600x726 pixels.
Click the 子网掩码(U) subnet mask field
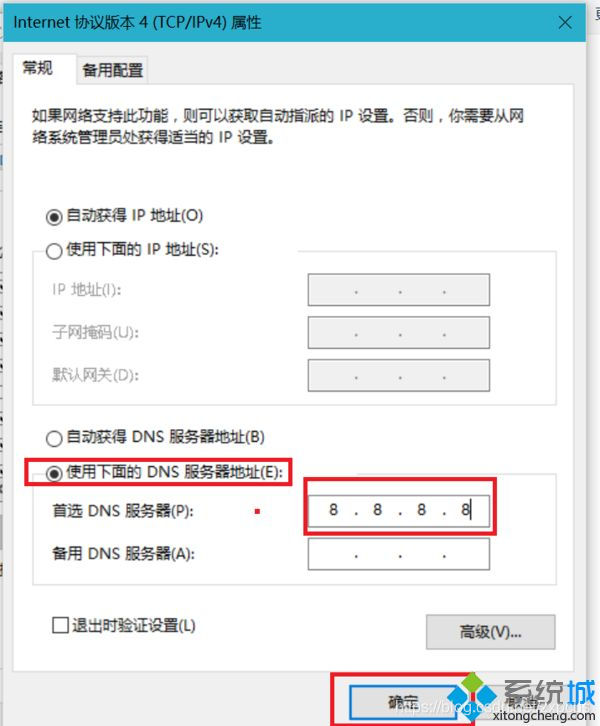399,332
